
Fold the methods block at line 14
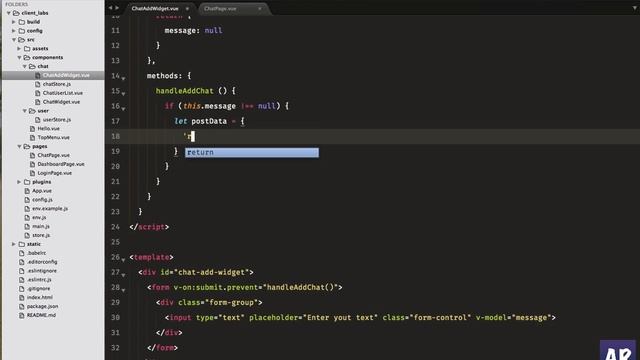tap(123, 78)
